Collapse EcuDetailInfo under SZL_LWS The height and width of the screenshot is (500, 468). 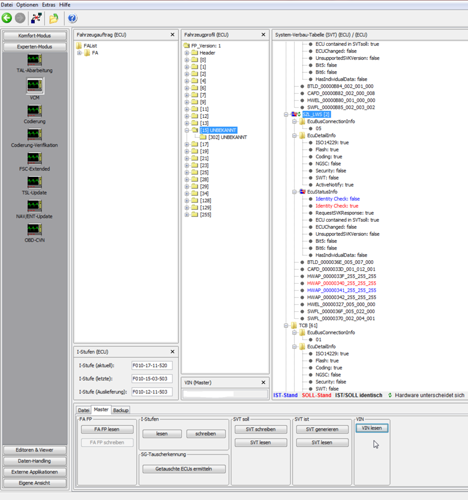(295, 135)
